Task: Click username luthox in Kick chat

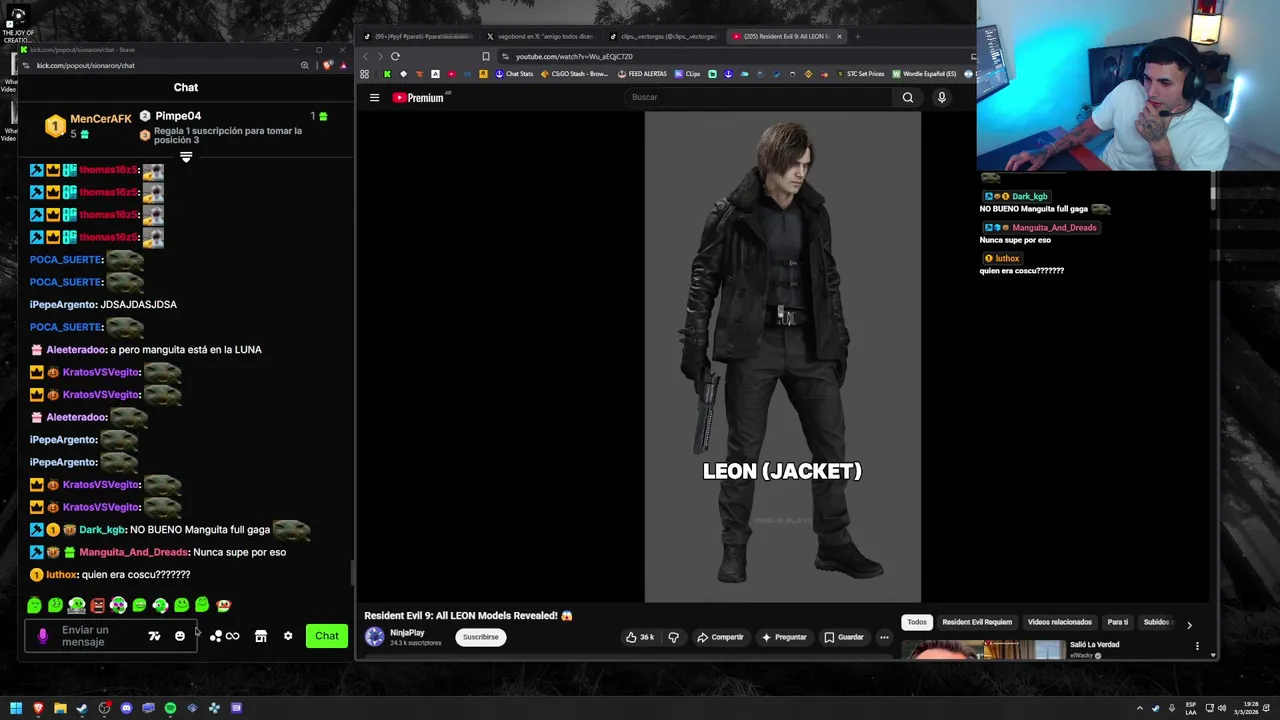Action: click(x=62, y=575)
